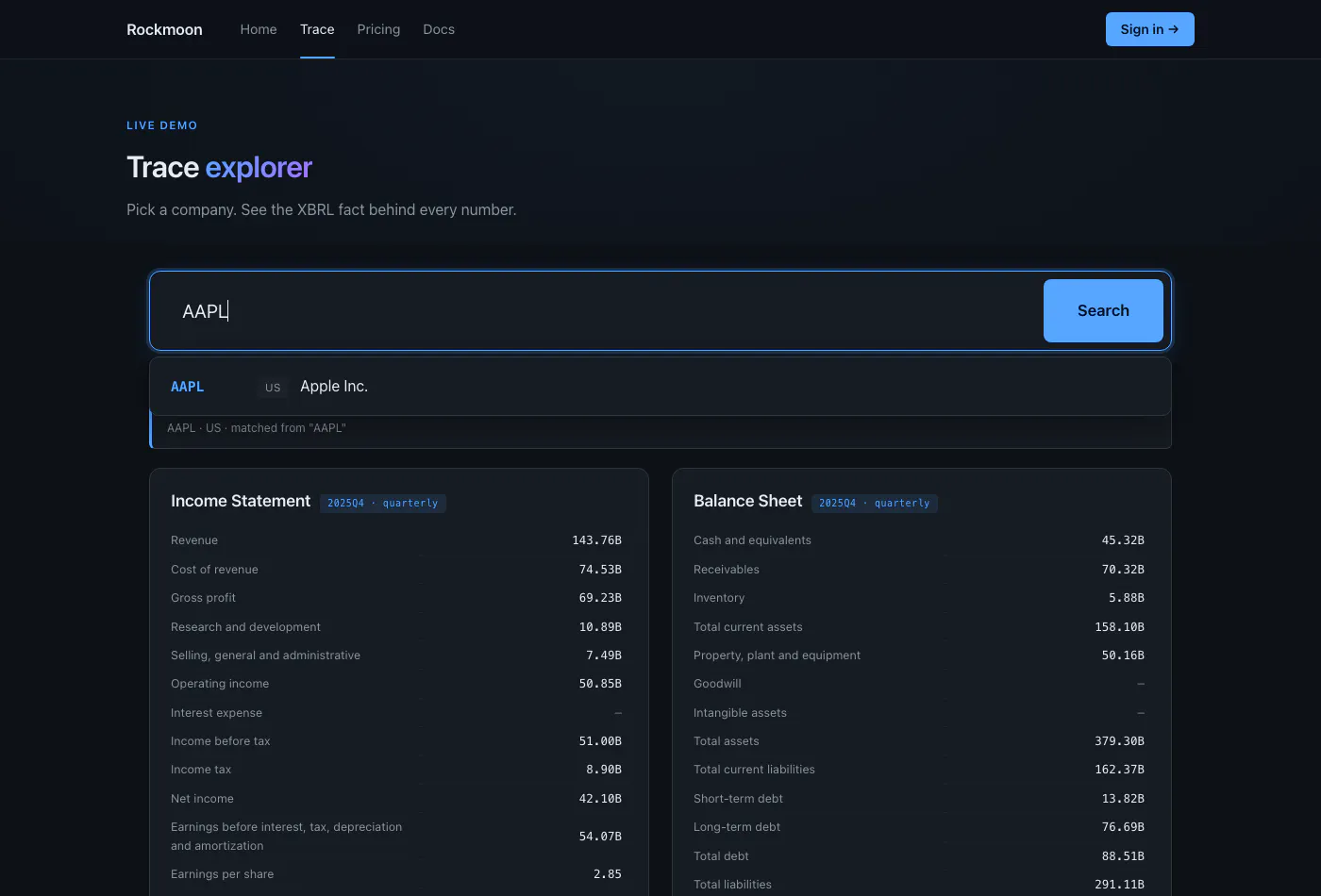Click the Revenue row label
The width and height of the screenshot is (1321, 896).
tap(194, 540)
